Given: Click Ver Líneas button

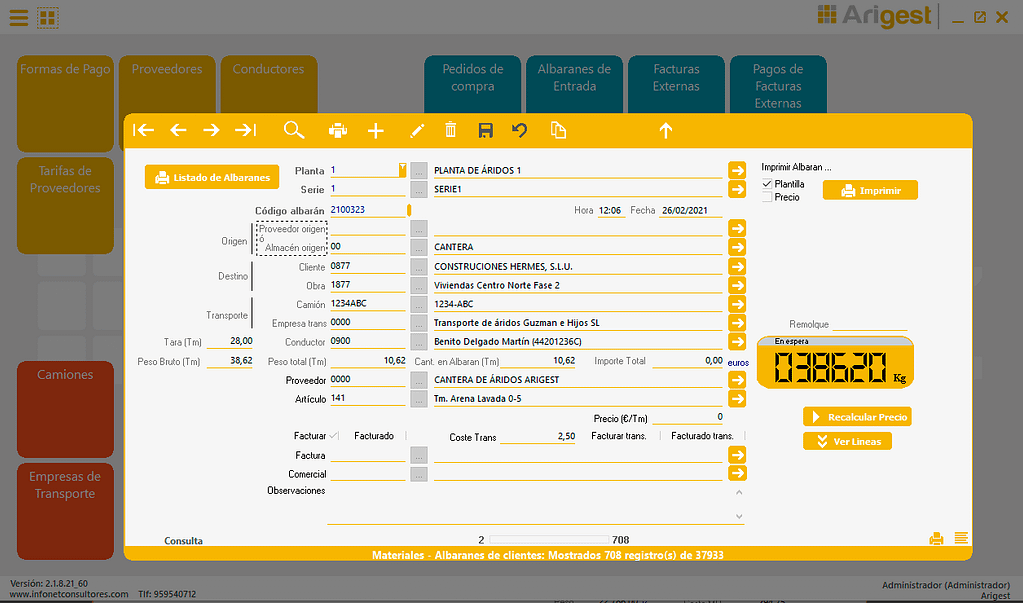Looking at the screenshot, I should [847, 441].
